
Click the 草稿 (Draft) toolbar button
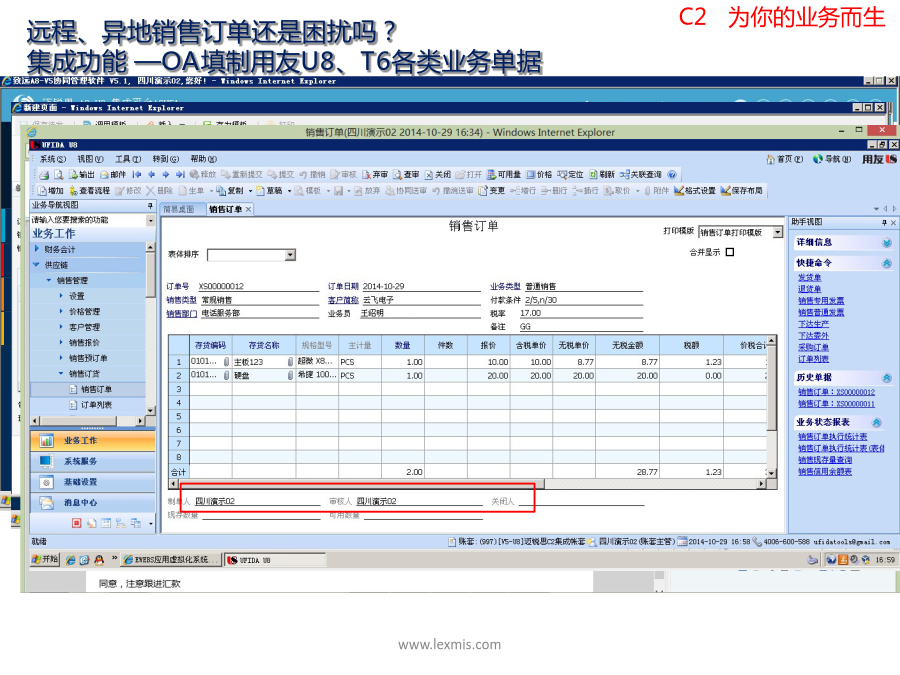pyautogui.click(x=269, y=191)
